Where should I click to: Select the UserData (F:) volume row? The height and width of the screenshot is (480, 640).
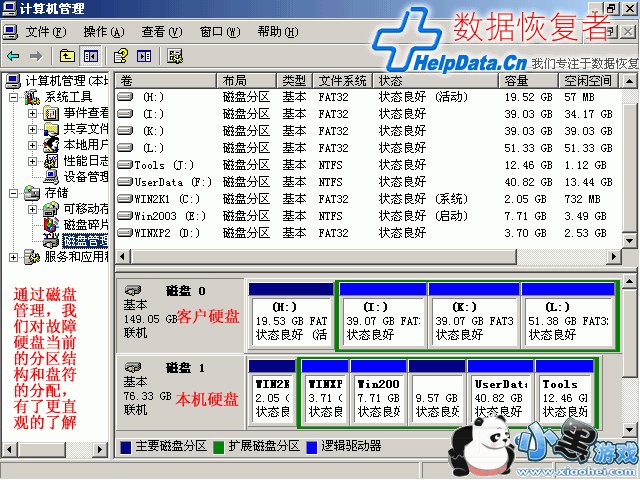coord(368,182)
